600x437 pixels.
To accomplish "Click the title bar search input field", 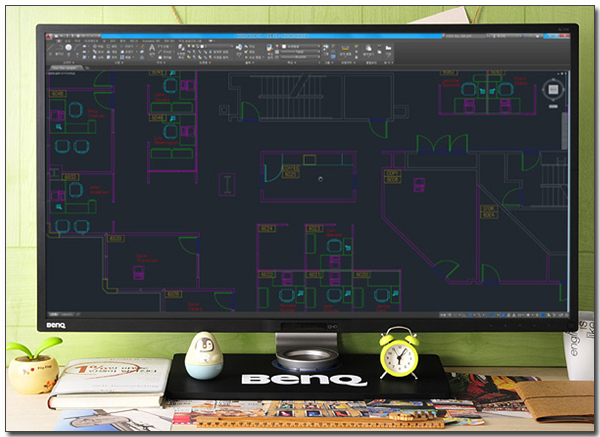I will click(x=465, y=36).
